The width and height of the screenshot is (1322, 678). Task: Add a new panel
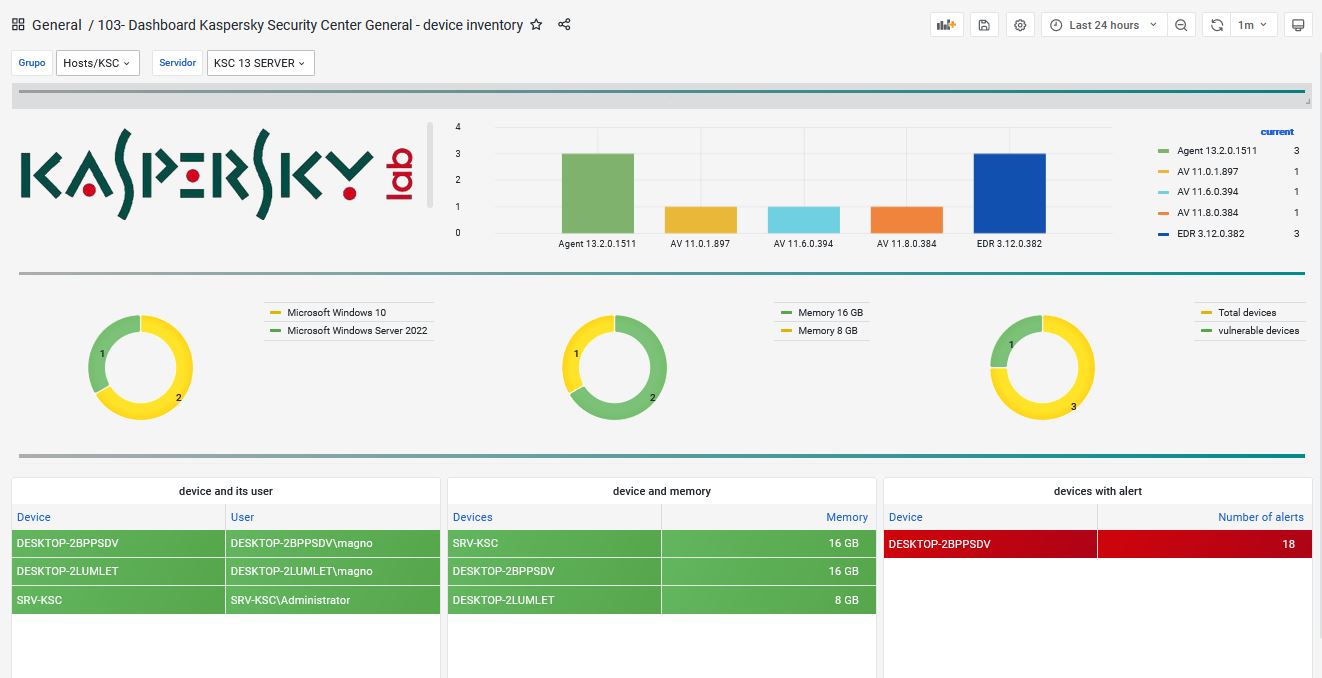(x=946, y=25)
